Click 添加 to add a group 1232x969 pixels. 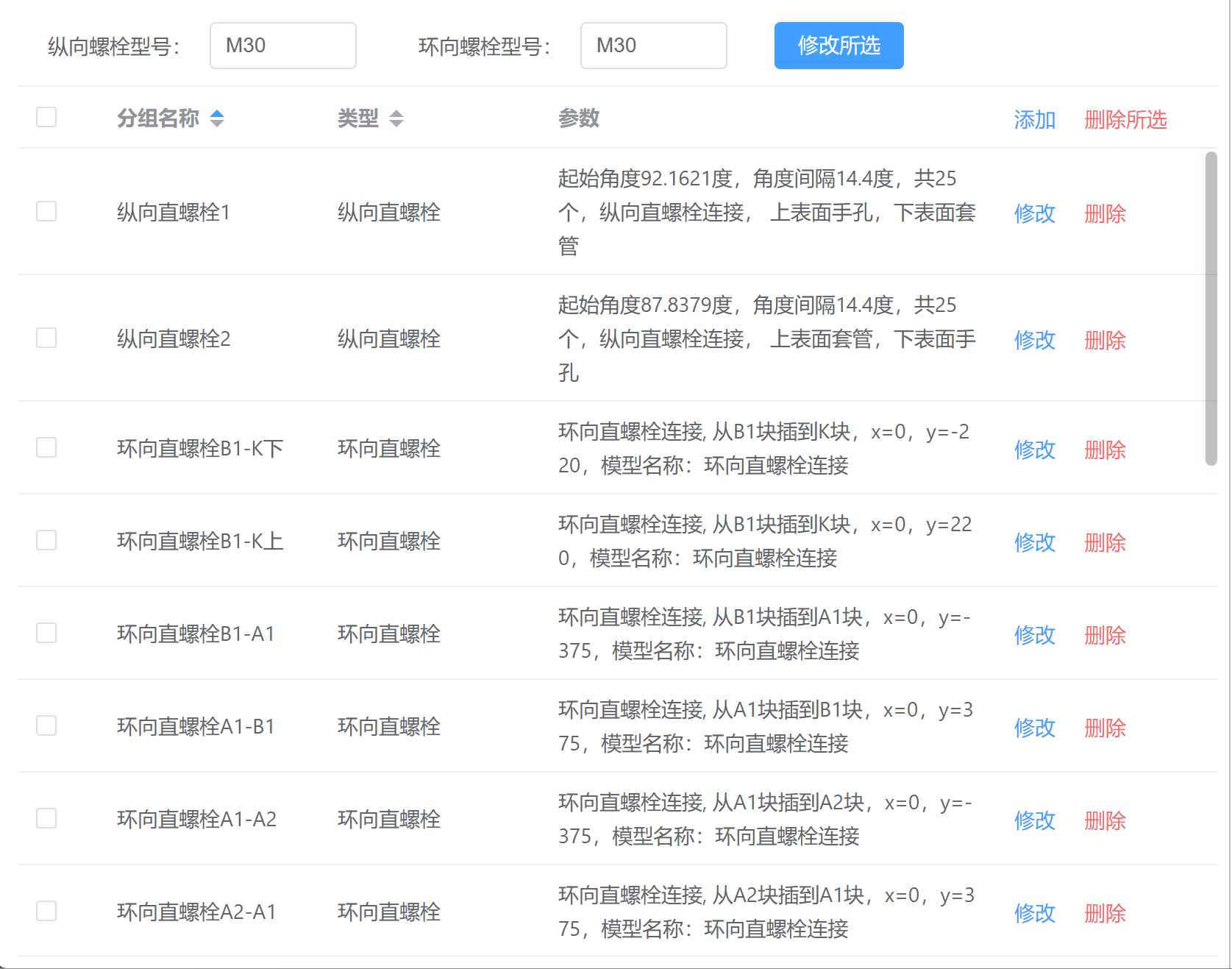click(1035, 119)
